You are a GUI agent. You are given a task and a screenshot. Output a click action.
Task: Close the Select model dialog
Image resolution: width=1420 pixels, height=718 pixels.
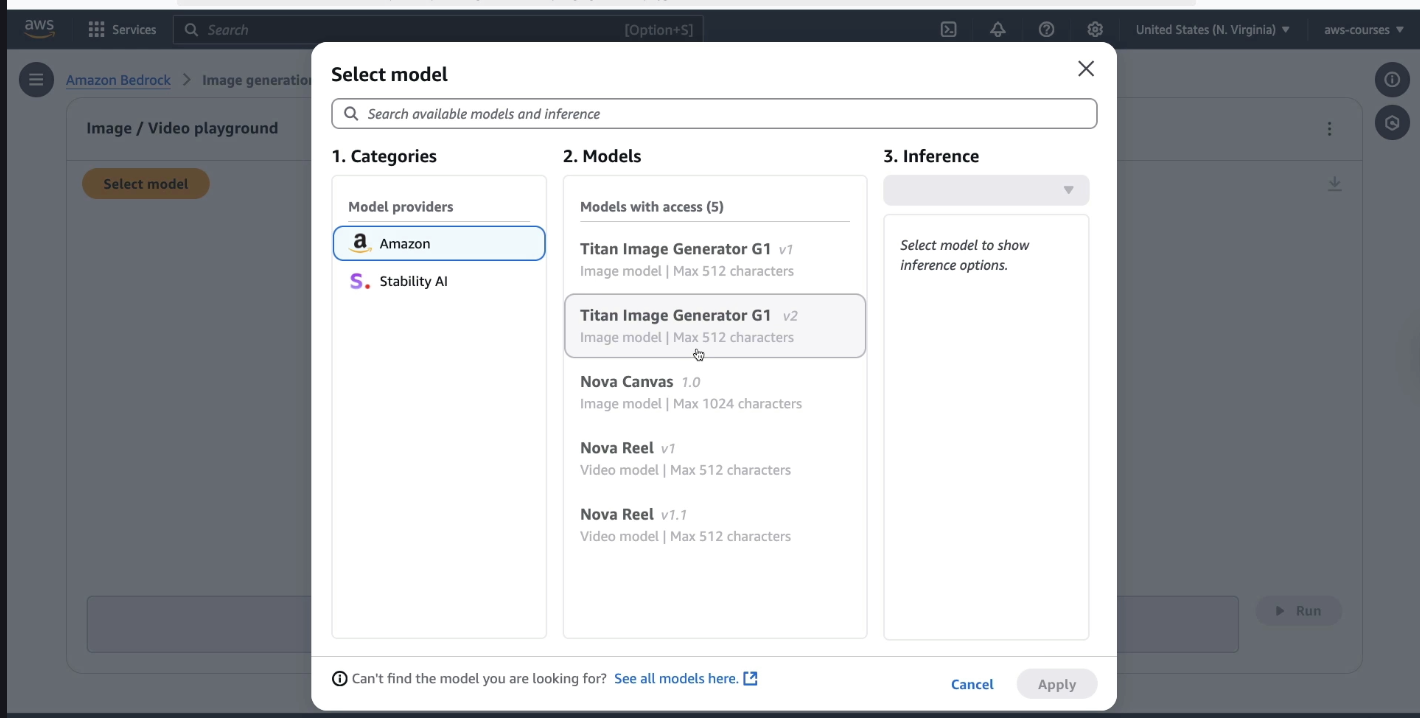pos(1086,69)
